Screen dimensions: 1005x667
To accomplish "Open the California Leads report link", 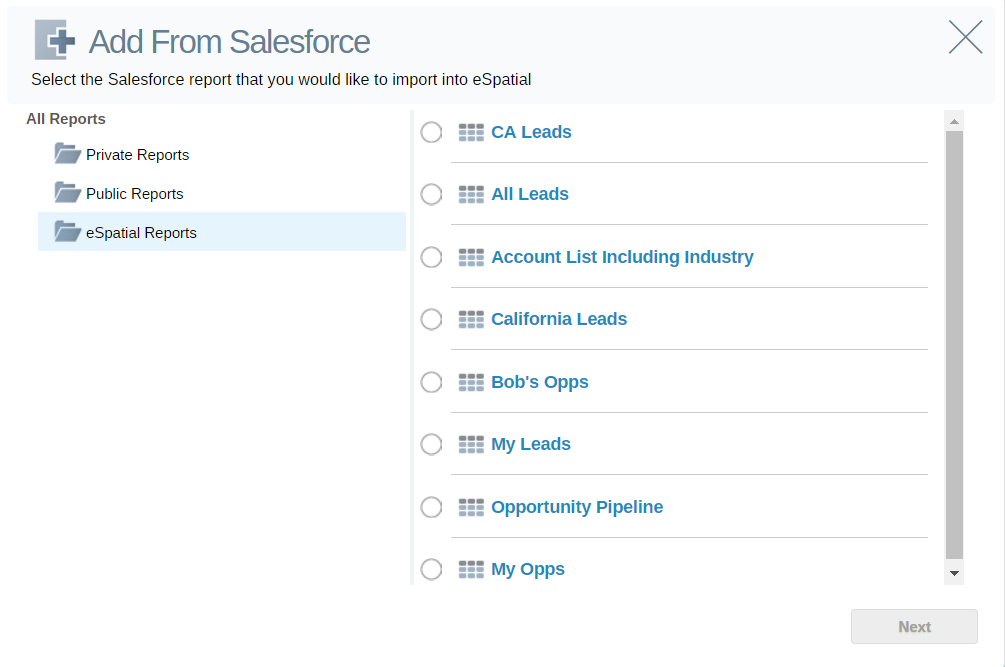I will (x=559, y=319).
